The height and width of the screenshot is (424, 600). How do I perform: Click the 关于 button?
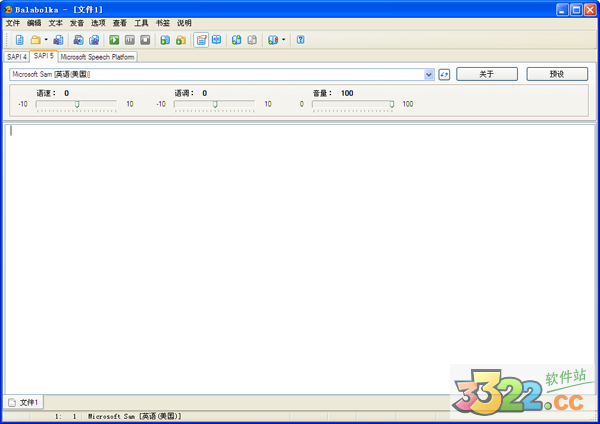[487, 74]
